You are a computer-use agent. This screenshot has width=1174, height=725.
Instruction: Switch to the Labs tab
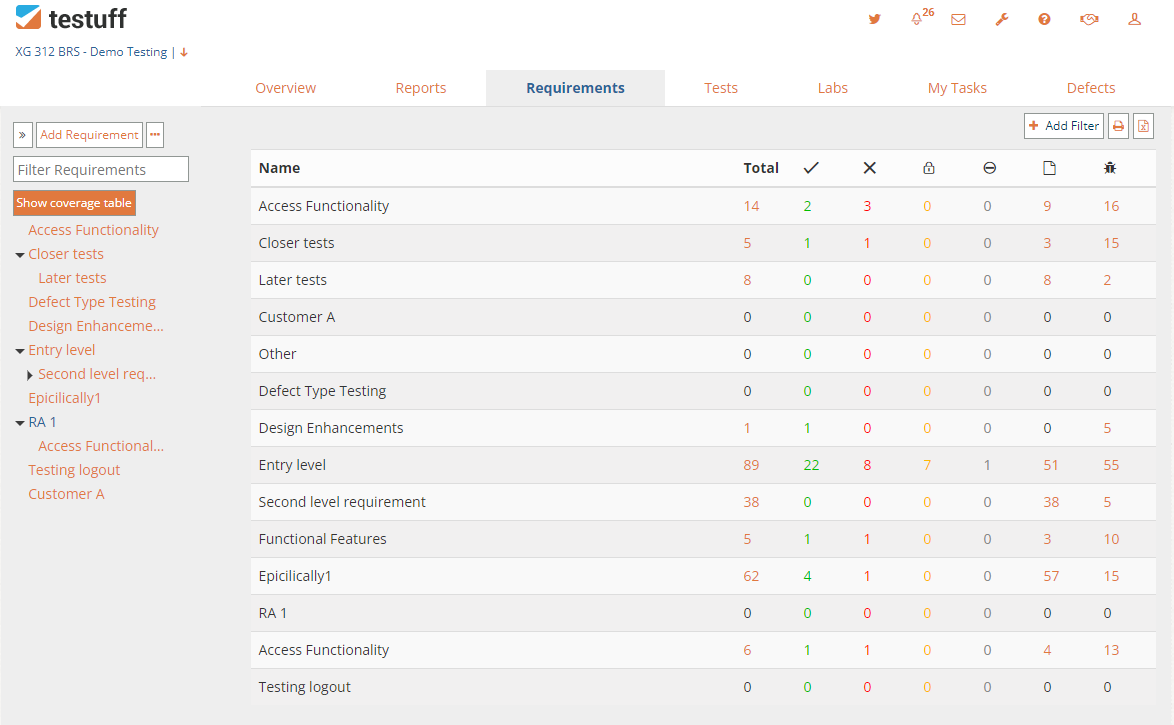click(832, 88)
